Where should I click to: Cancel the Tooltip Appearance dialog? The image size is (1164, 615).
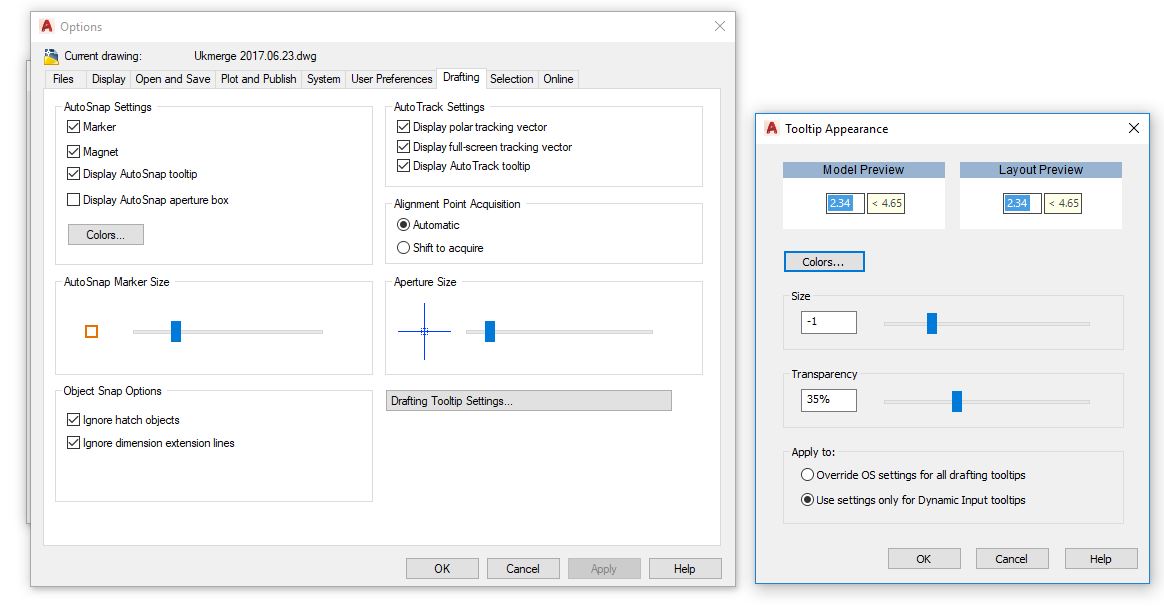(1012, 559)
